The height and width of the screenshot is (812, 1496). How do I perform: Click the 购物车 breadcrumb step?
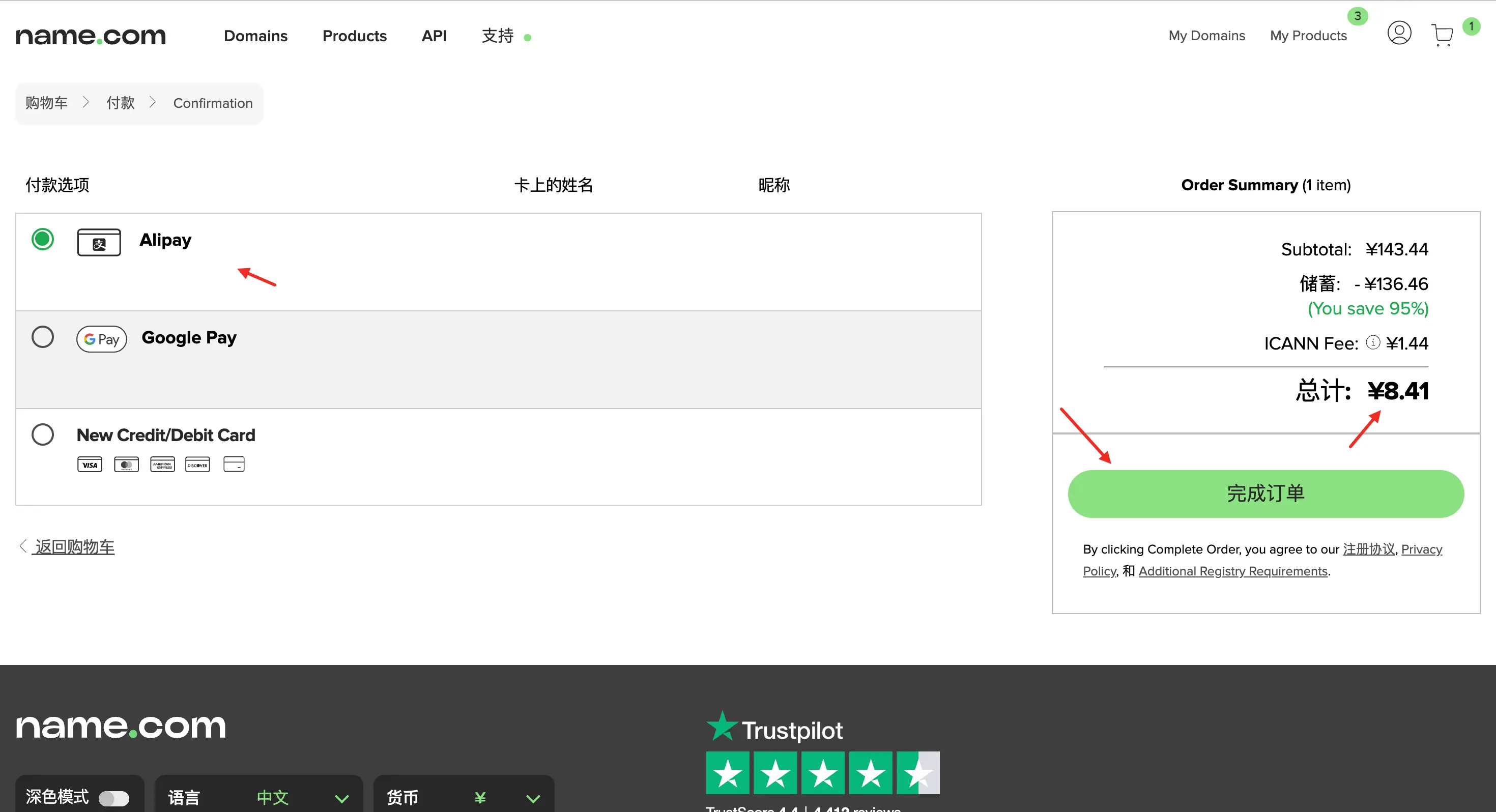(46, 103)
